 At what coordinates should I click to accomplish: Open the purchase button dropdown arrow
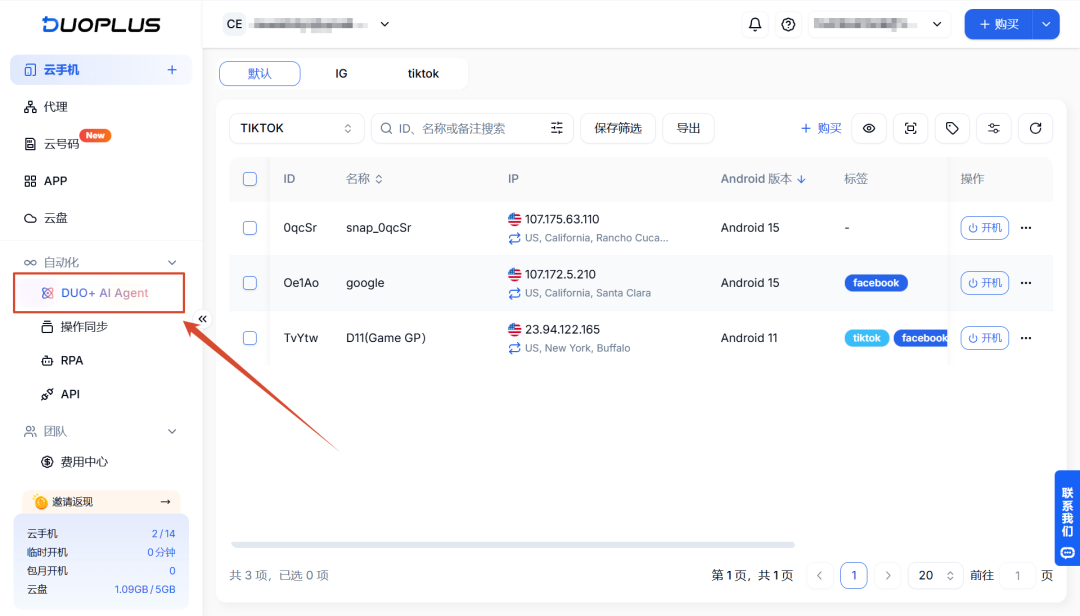(1046, 24)
